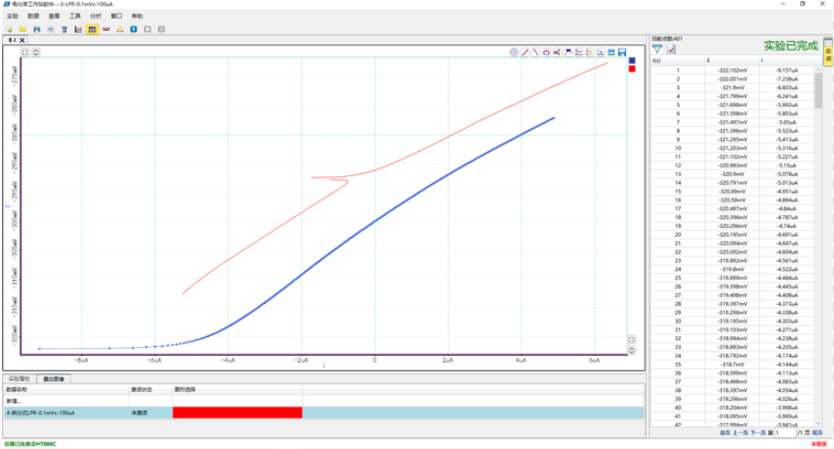
Task: Switch to the 叠加图像 tab
Action: (x=54, y=379)
